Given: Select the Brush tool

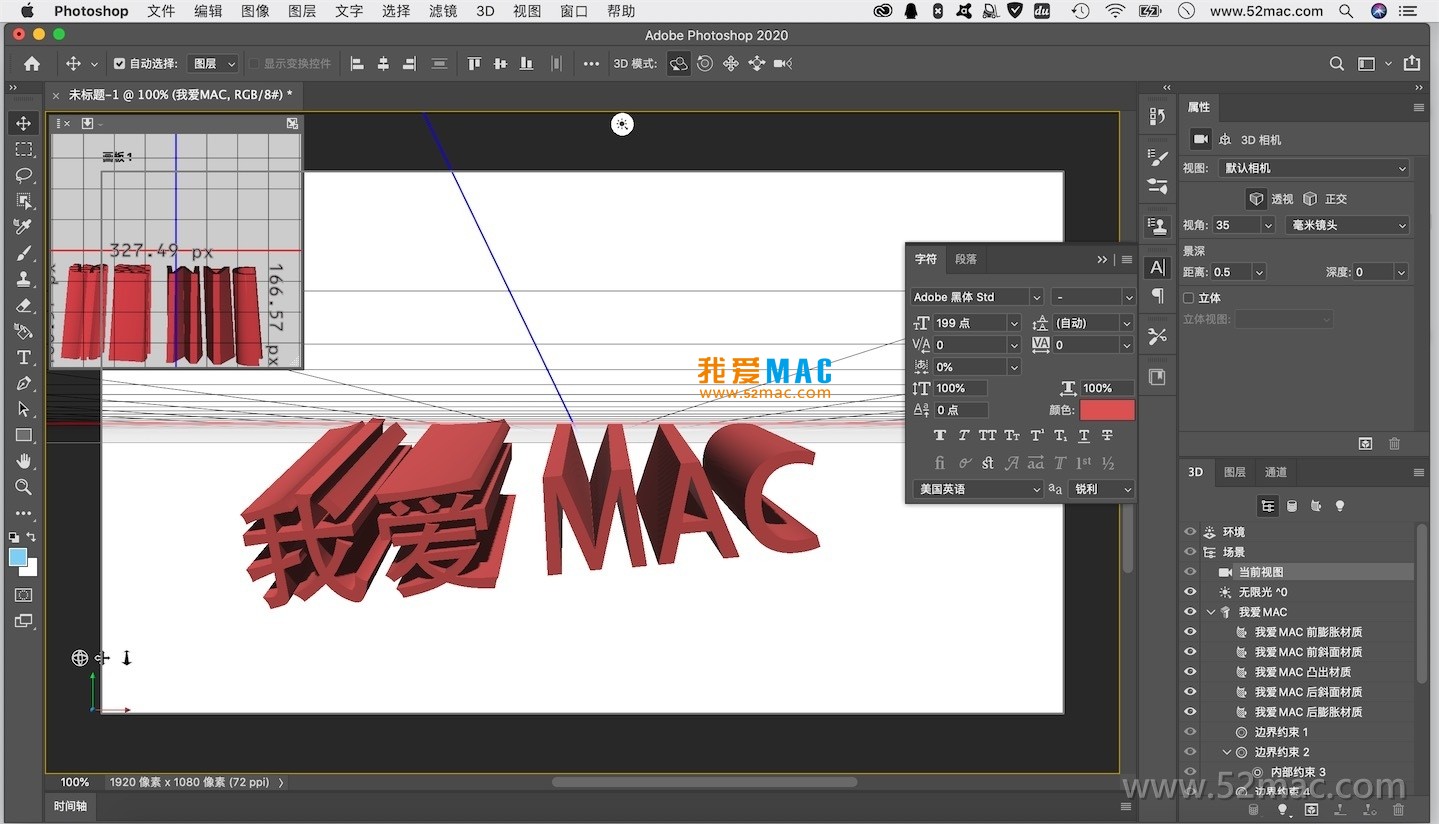Looking at the screenshot, I should tap(23, 253).
